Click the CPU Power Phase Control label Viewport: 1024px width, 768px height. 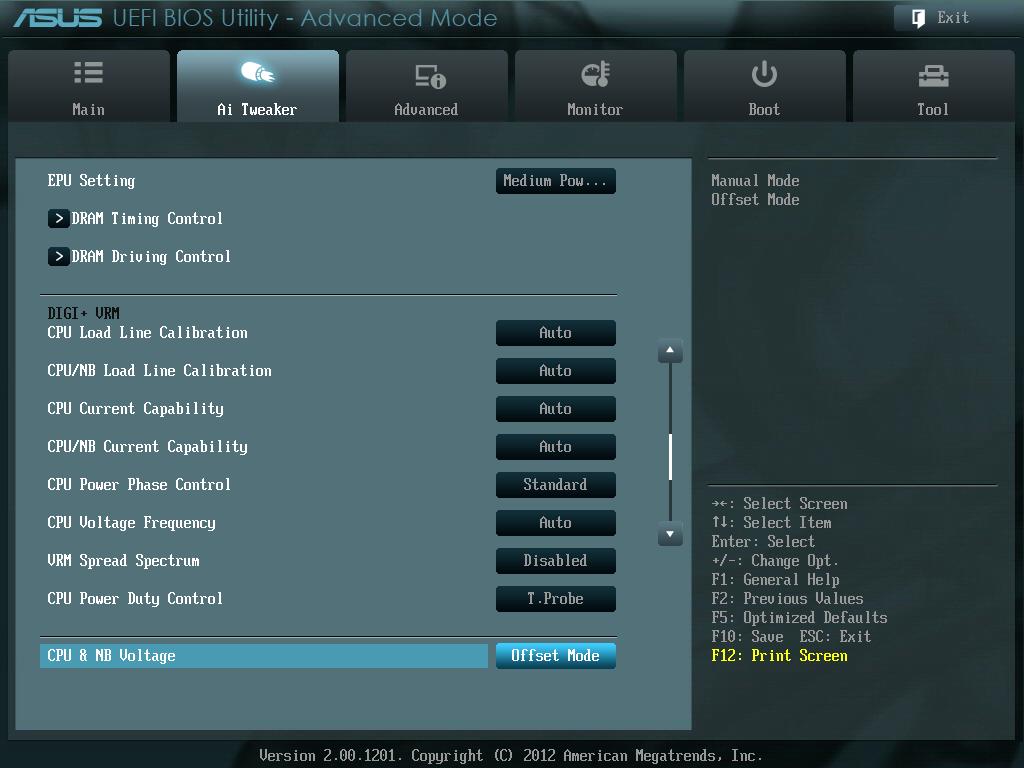[x=139, y=485]
